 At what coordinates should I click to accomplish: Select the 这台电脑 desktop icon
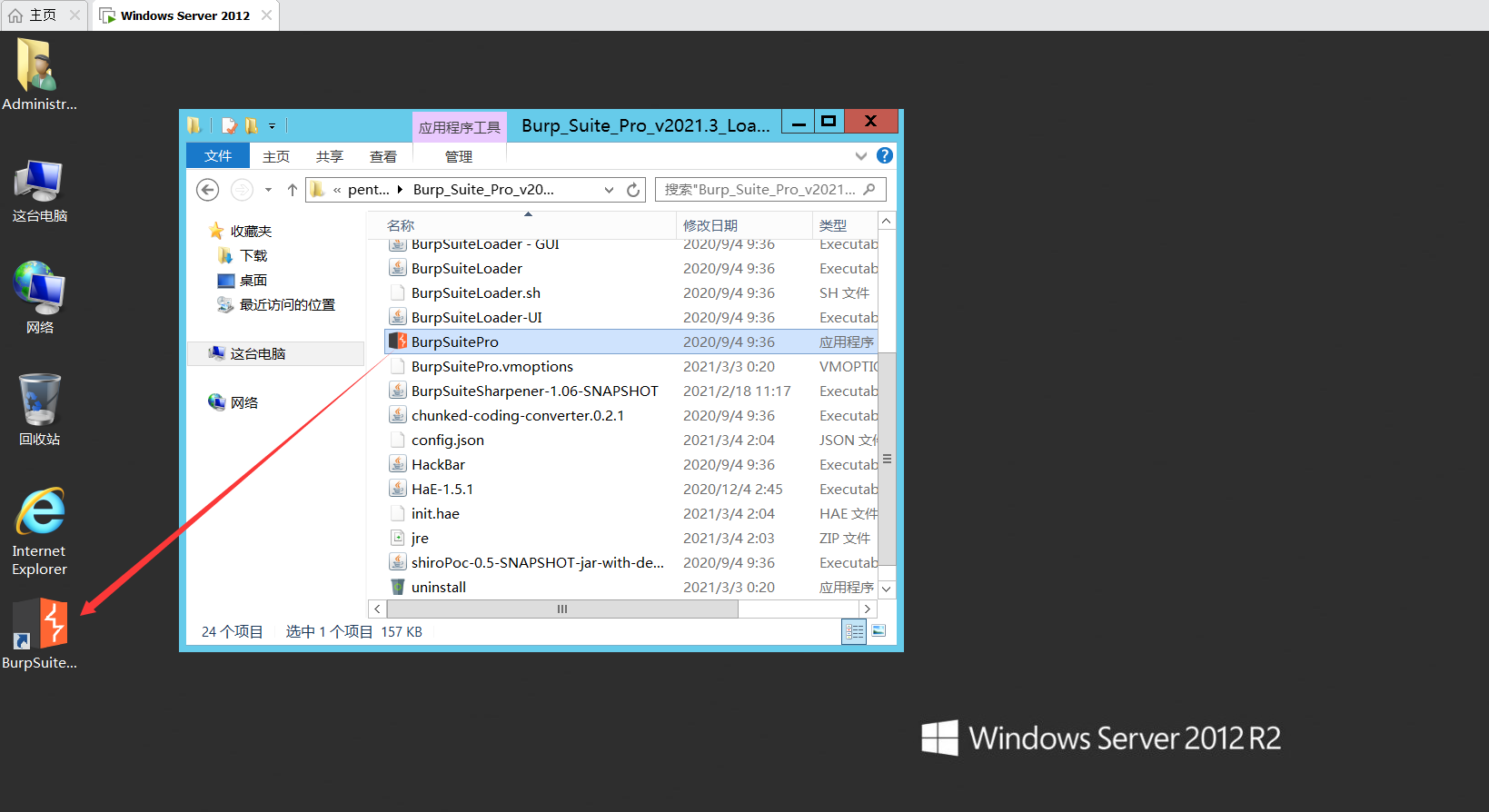click(39, 181)
